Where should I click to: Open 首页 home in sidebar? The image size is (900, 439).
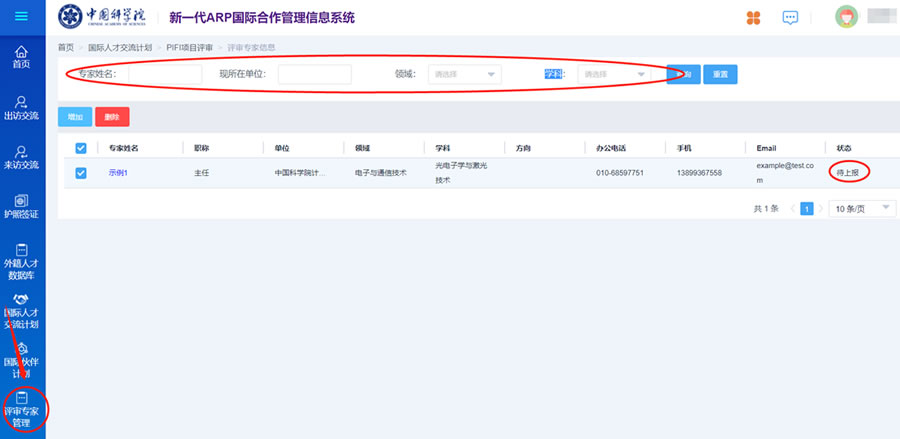(x=22, y=57)
